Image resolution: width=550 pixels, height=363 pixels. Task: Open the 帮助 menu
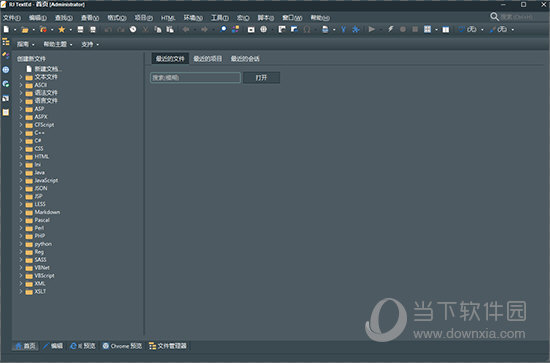tap(320, 18)
